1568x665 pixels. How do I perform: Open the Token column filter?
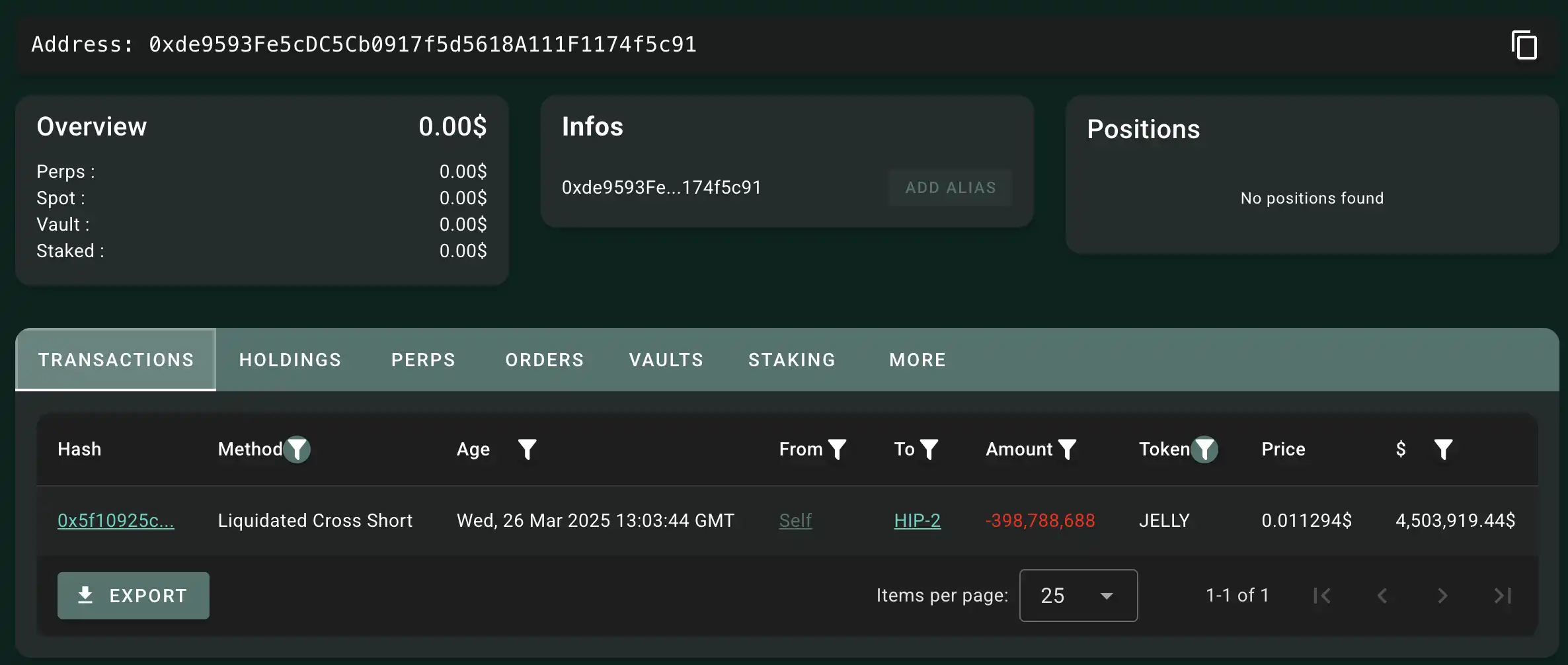point(1204,450)
